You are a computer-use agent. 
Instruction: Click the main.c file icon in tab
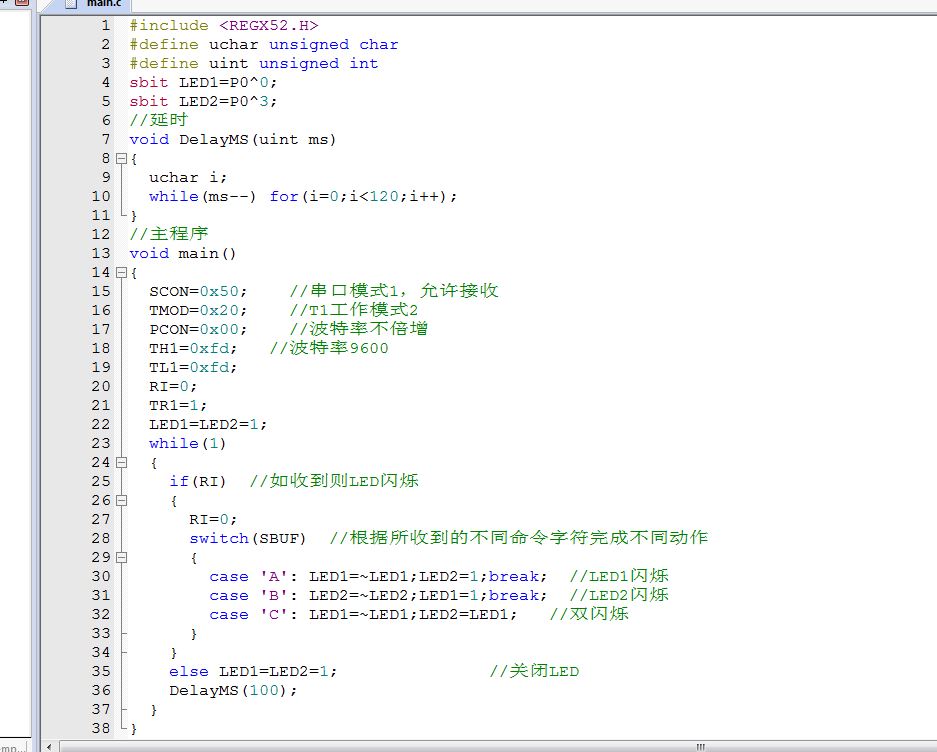coord(71,4)
